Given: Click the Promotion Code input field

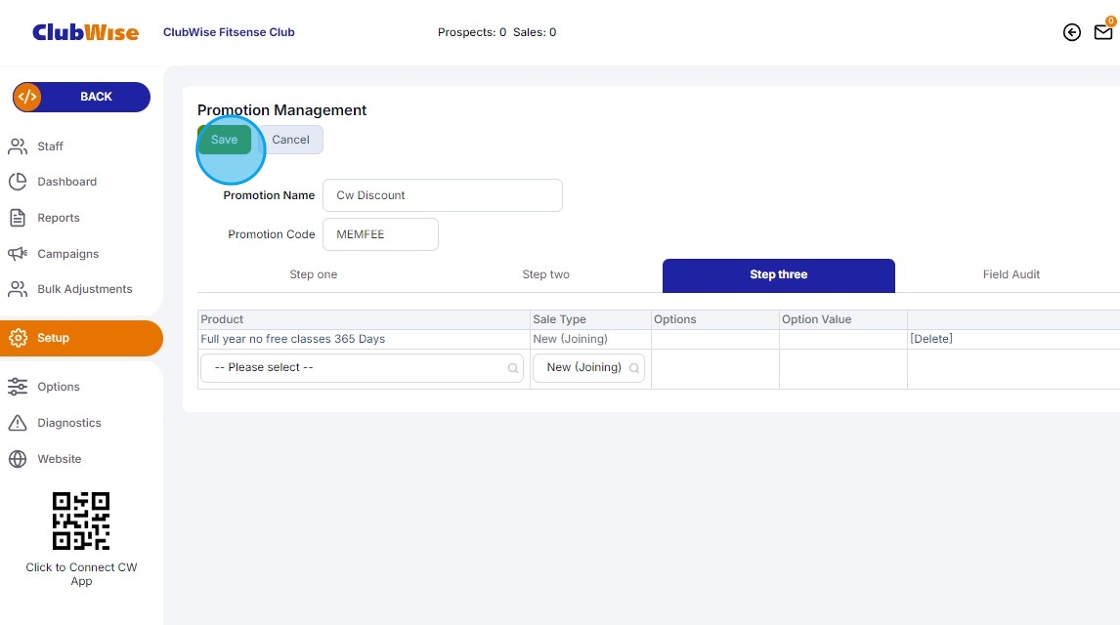Looking at the screenshot, I should click(380, 235).
